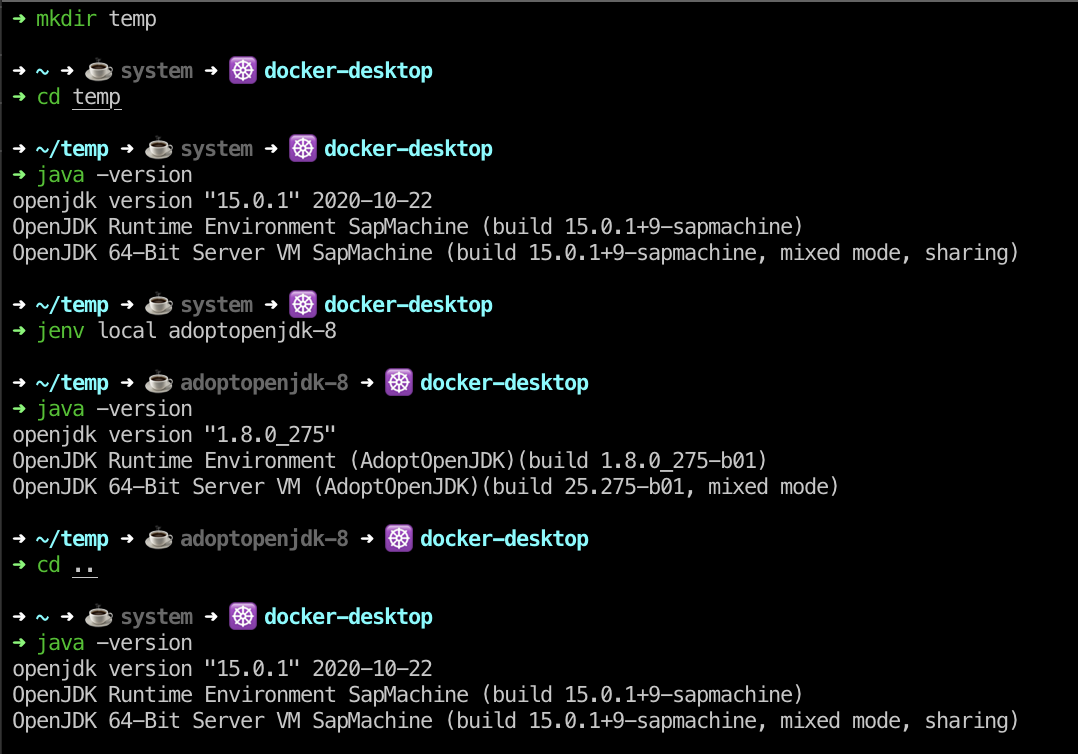The width and height of the screenshot is (1078, 754).
Task: Select Kubernetes wheel icon in prompt above 'cd ..'
Action: pos(399,538)
